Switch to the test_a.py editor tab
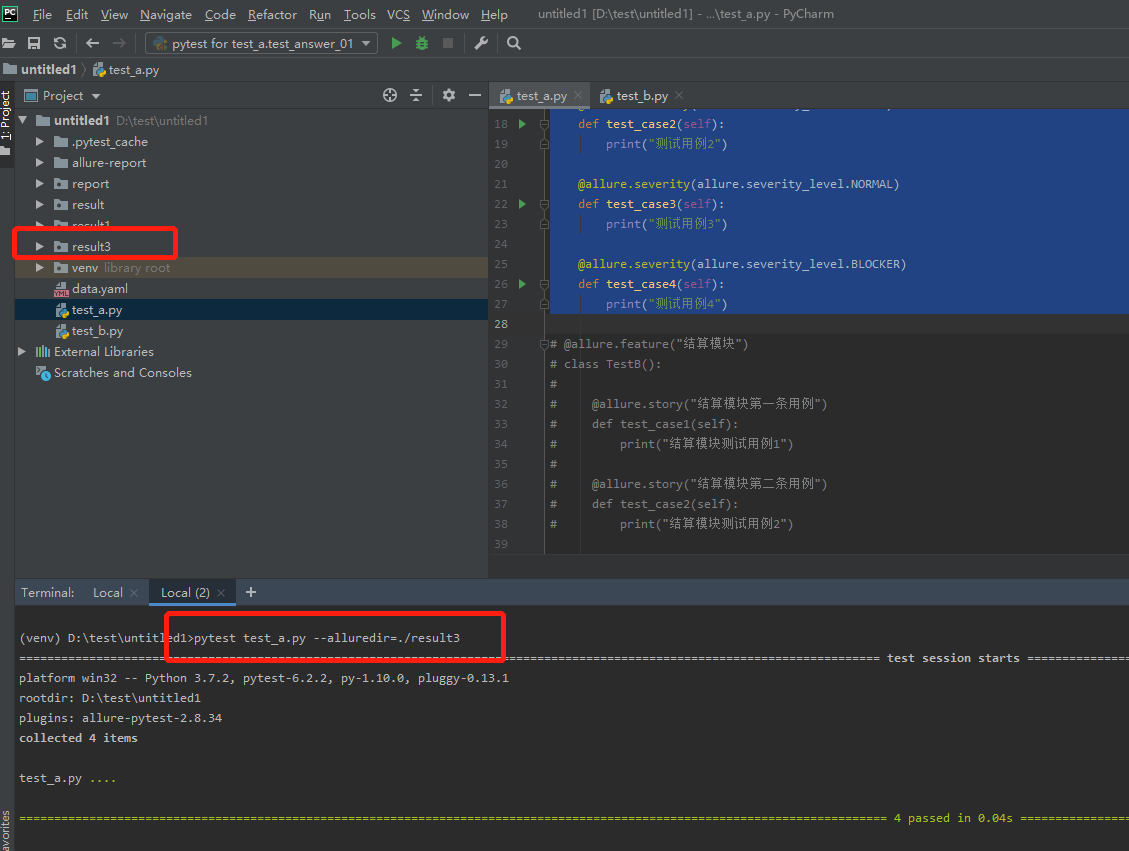 (x=541, y=96)
